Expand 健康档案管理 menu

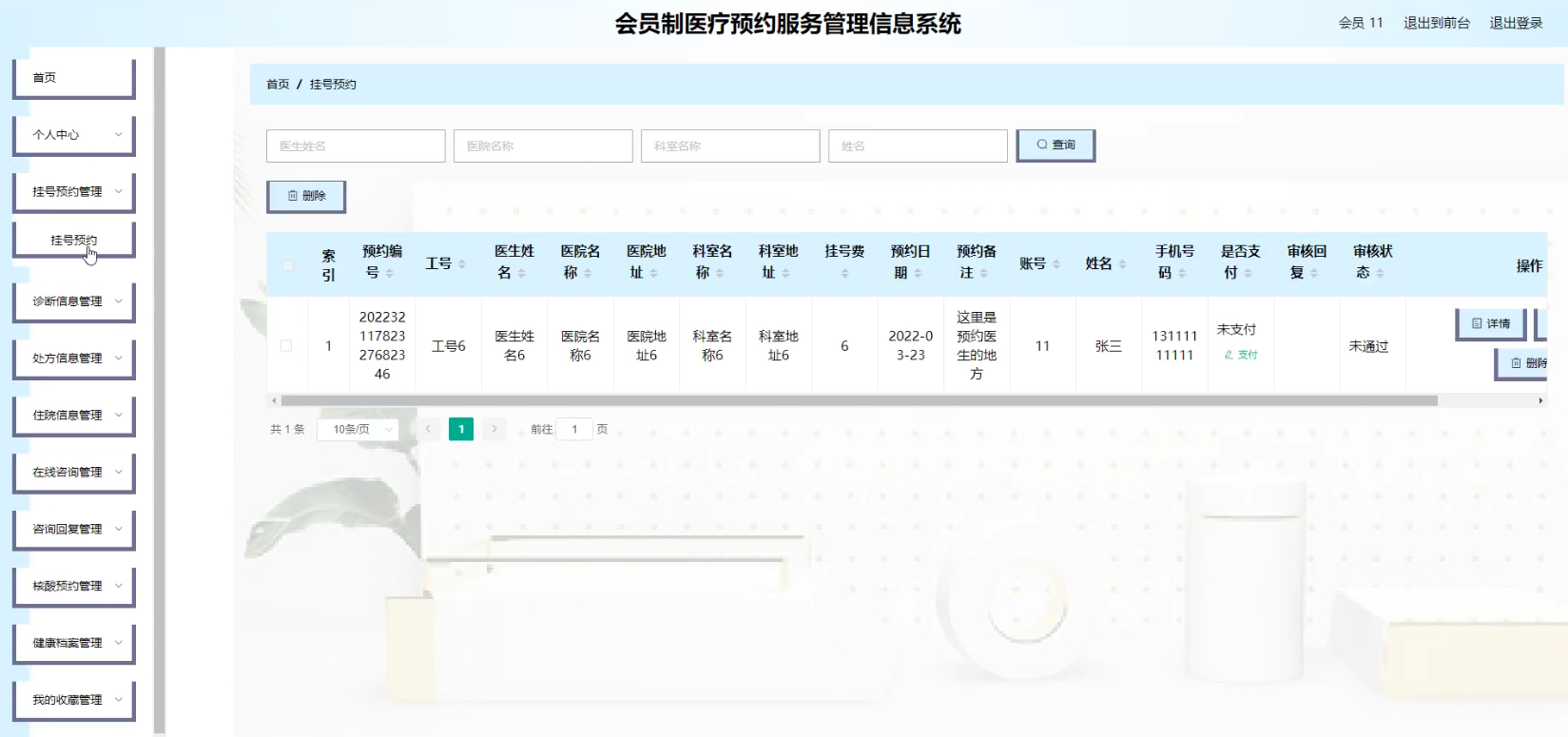74,644
